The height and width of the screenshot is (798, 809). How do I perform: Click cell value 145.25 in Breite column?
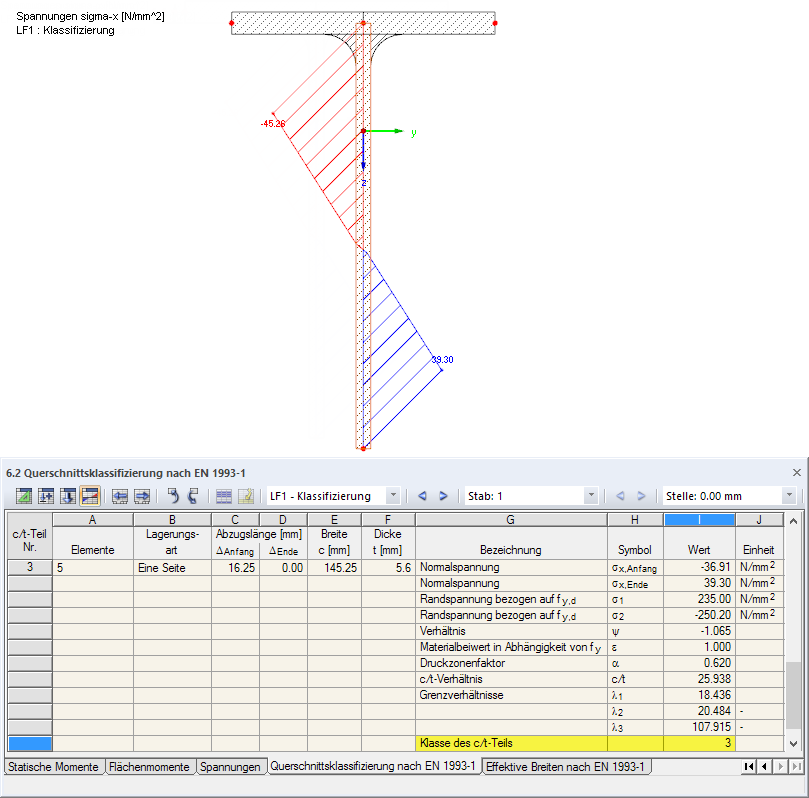point(334,567)
